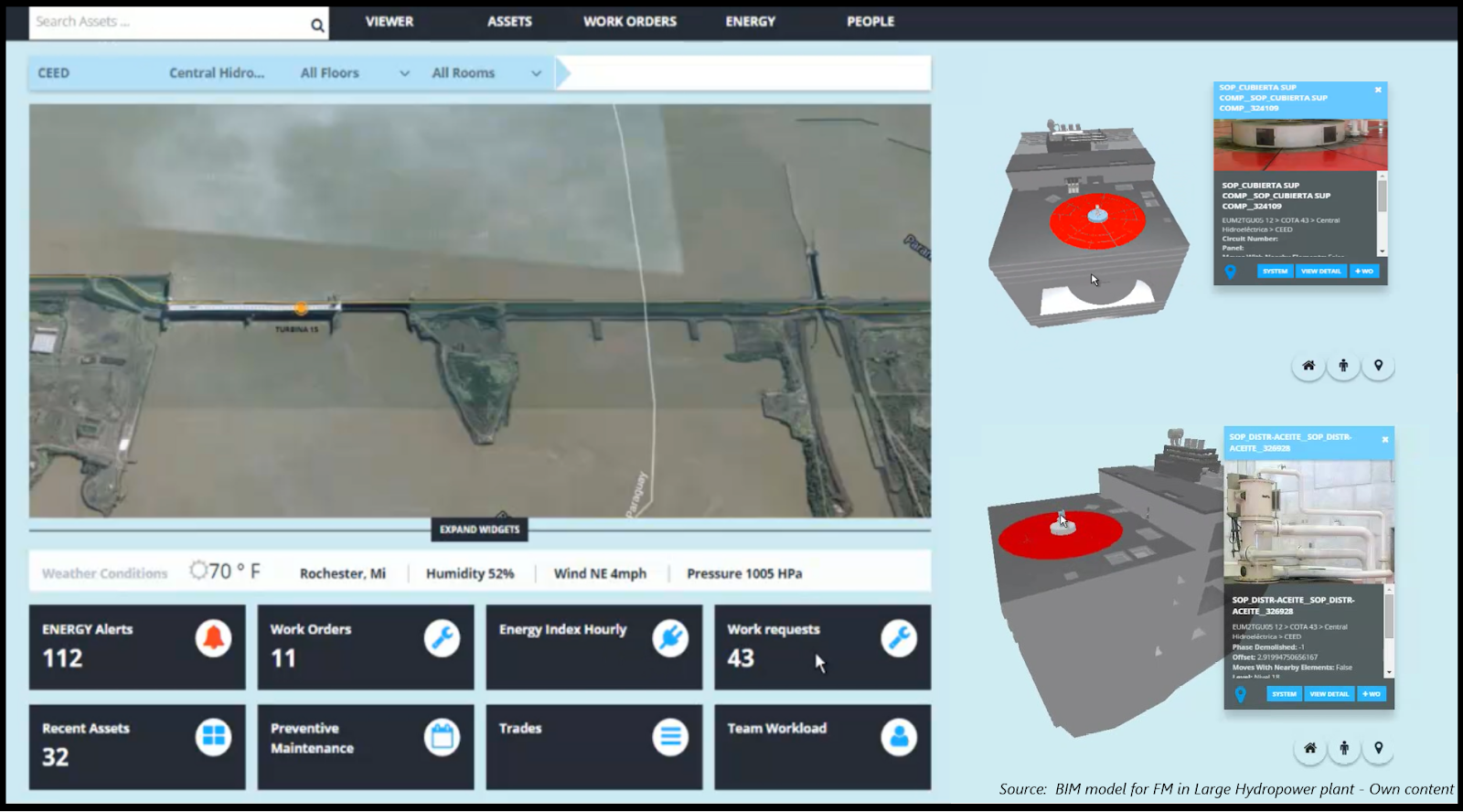Click the 70 °F temperature reading

click(235, 572)
